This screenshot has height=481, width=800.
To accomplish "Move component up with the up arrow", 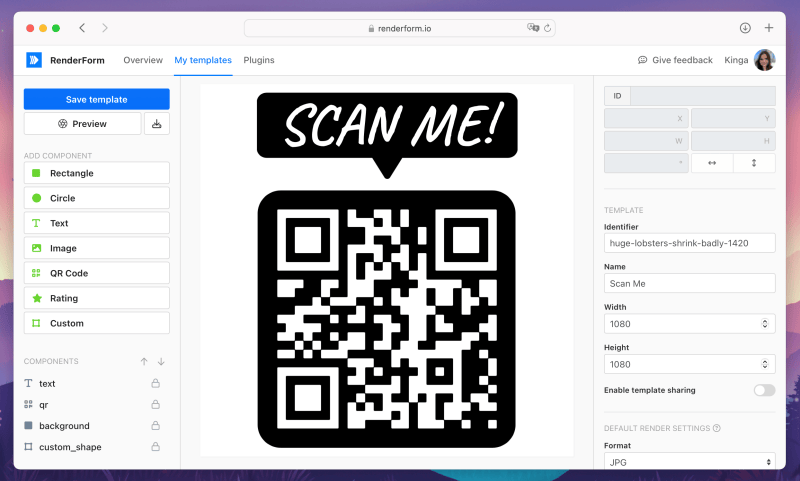I will pyautogui.click(x=144, y=362).
